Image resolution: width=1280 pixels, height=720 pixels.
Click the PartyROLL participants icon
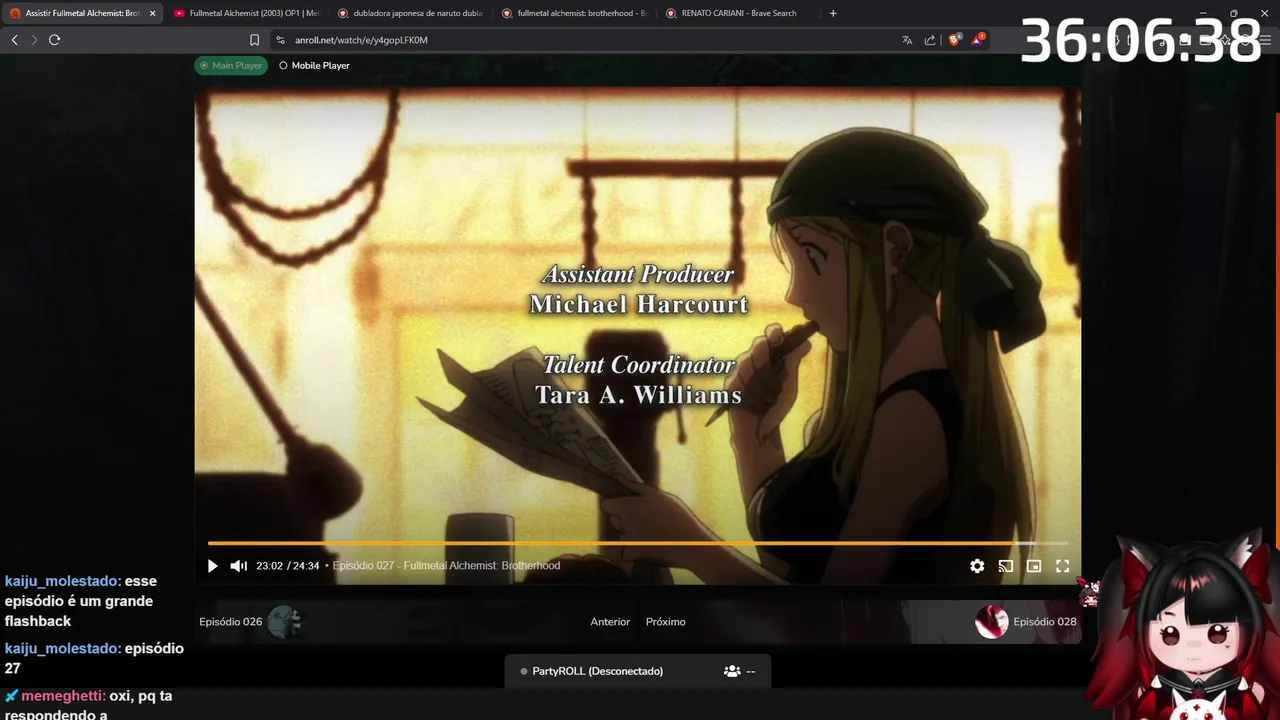tap(732, 671)
